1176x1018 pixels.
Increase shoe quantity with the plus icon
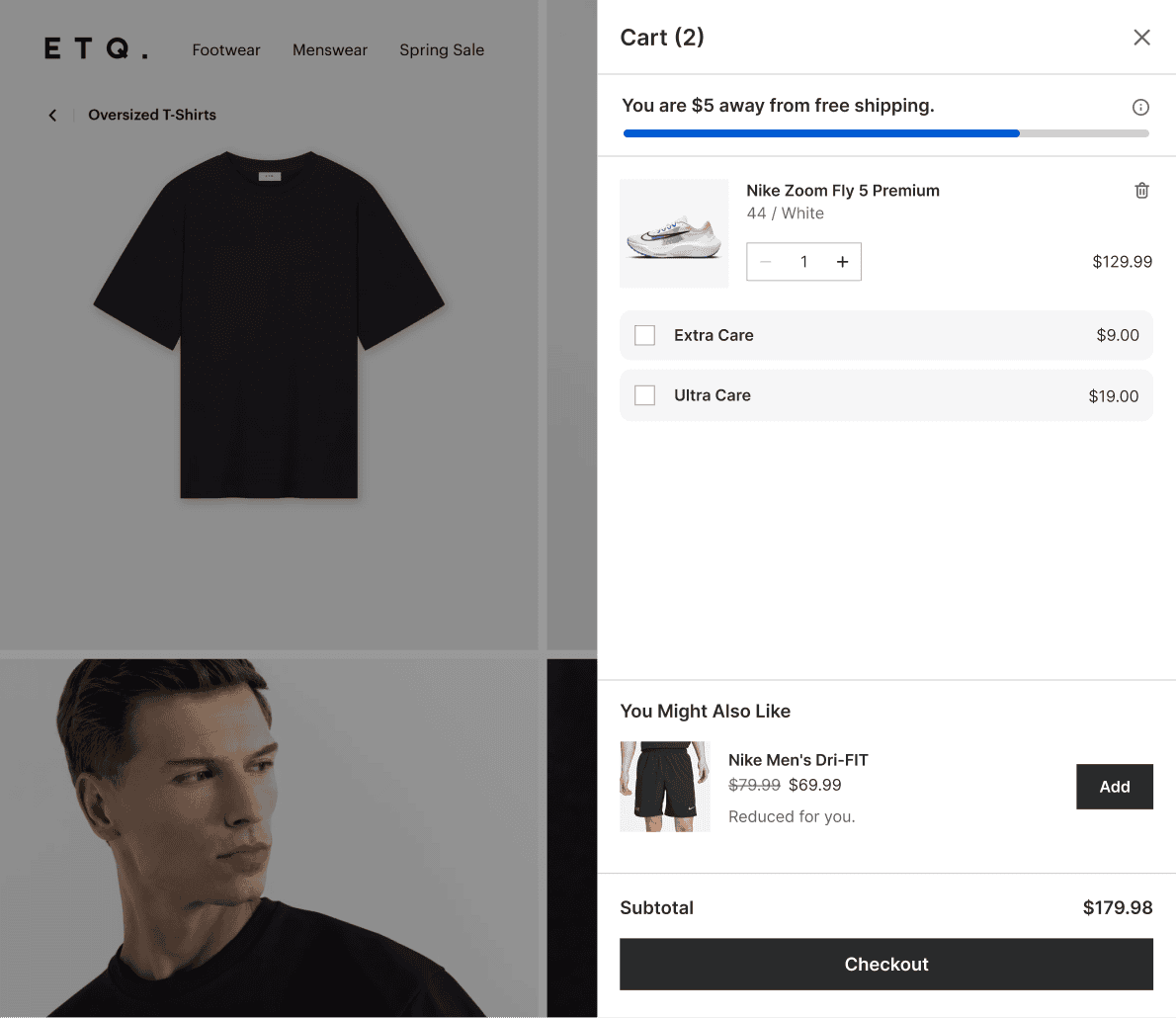coord(842,261)
